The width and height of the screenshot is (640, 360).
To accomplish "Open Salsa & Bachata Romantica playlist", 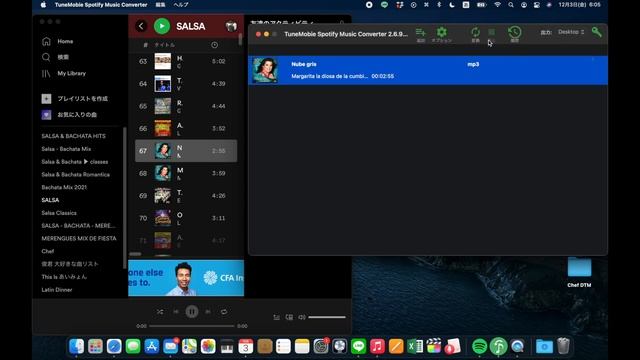I will (x=76, y=174).
